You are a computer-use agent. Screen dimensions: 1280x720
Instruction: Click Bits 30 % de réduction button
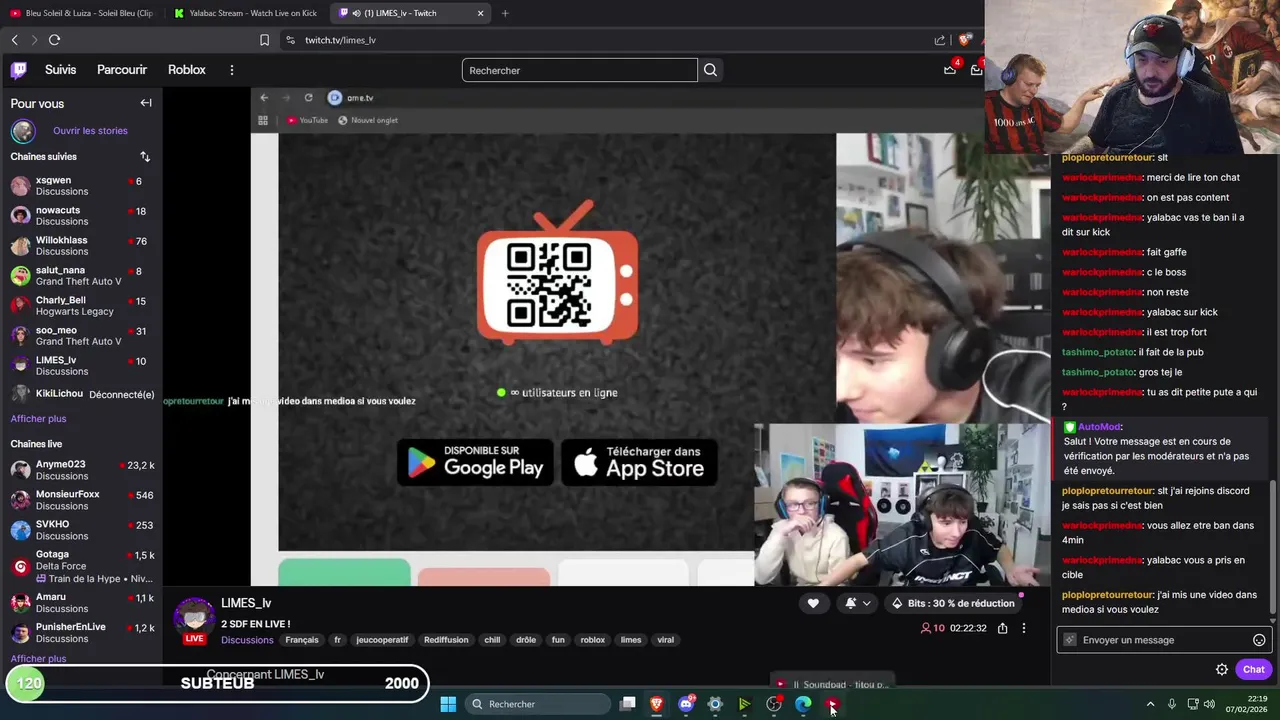[952, 603]
